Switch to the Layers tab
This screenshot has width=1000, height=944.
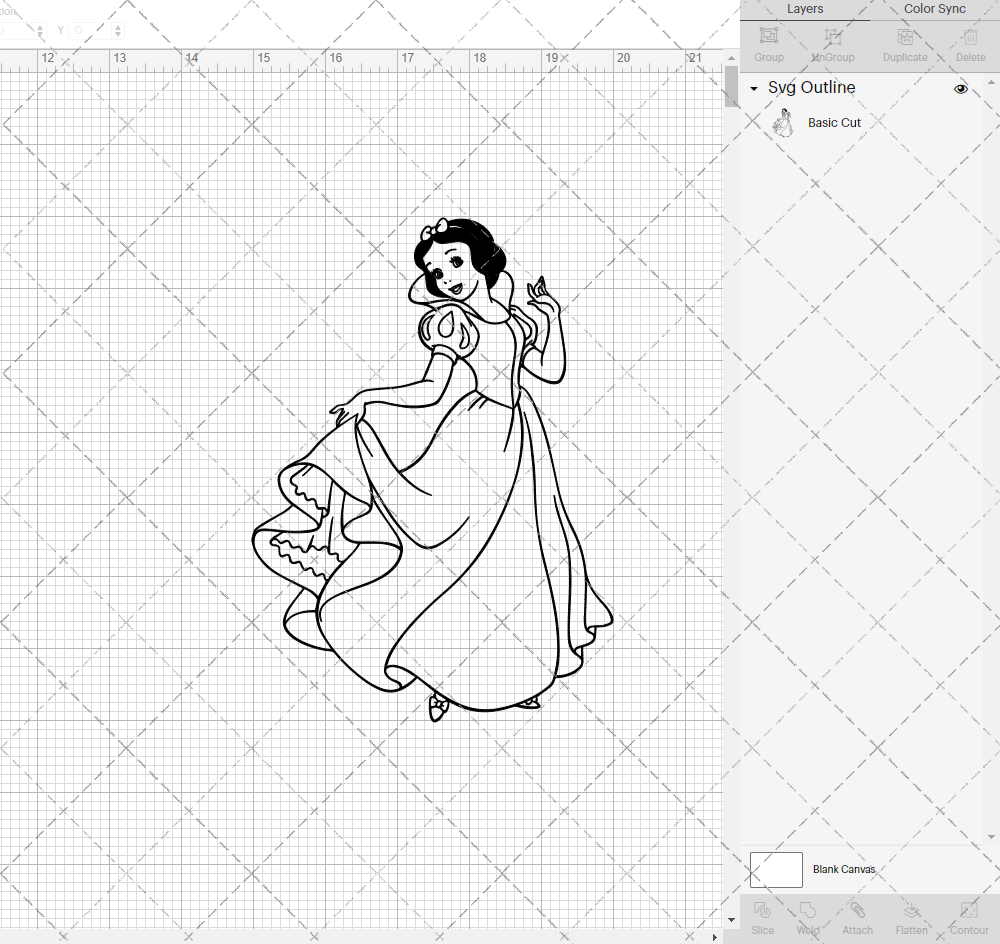click(805, 9)
